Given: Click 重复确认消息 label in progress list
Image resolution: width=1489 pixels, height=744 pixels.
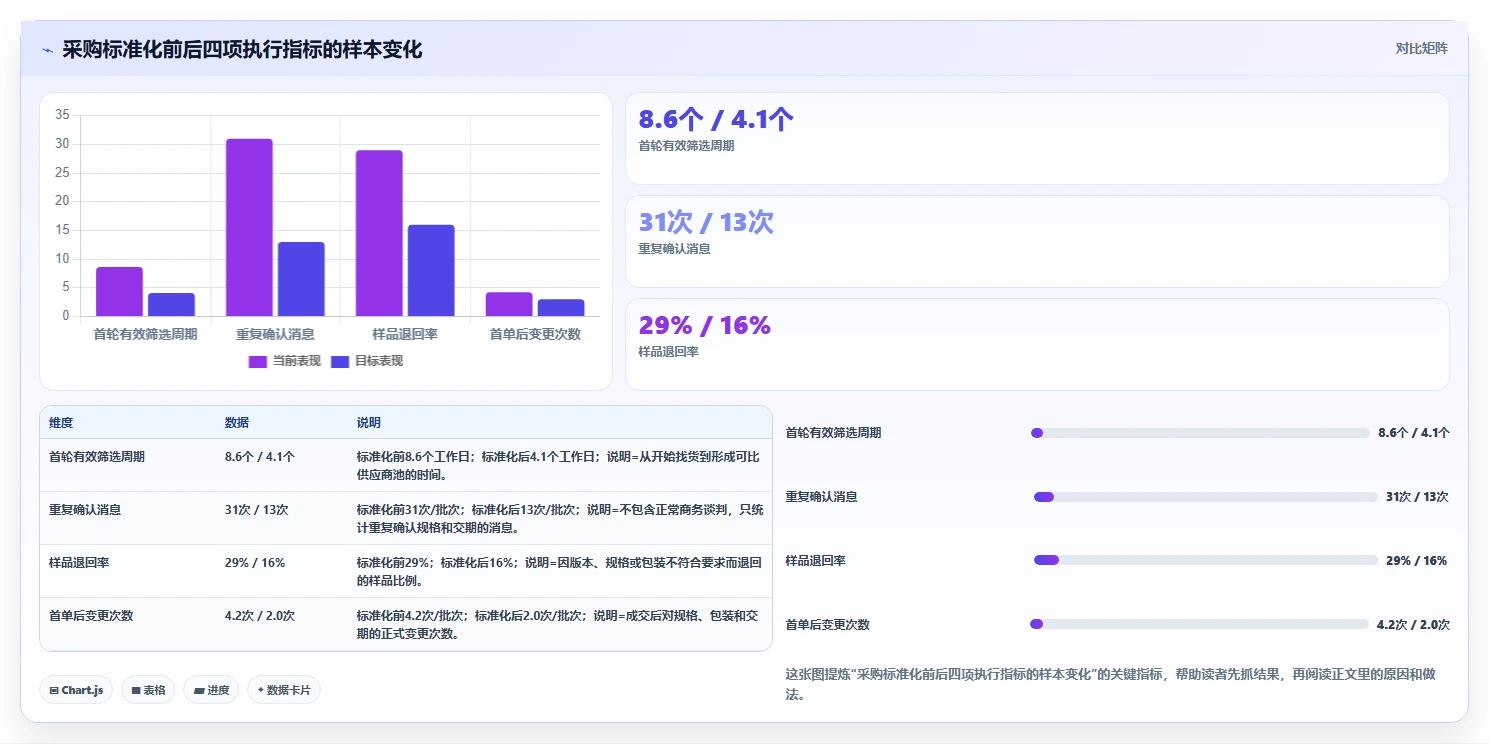Looking at the screenshot, I should pos(822,497).
